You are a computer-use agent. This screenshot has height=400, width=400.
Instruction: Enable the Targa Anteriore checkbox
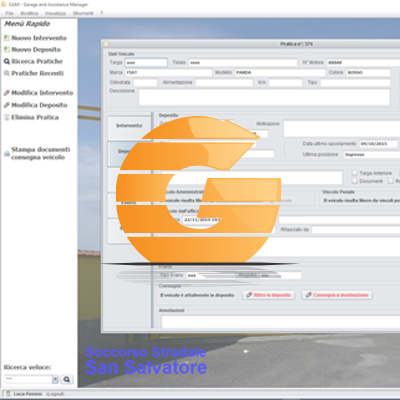(x=354, y=173)
